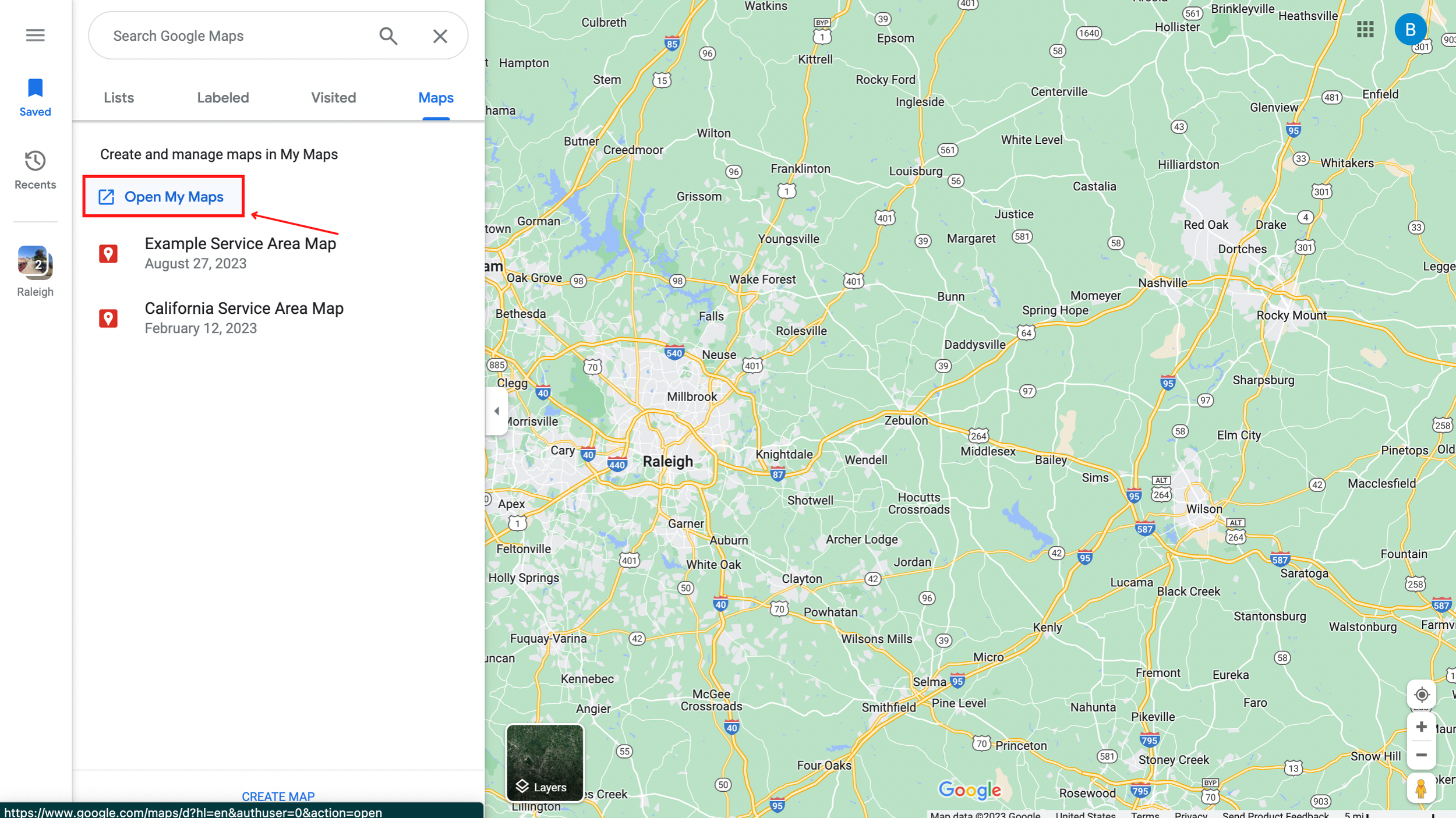Click the Google logo on the map
Viewport: 1456px width, 818px height.
point(970,790)
